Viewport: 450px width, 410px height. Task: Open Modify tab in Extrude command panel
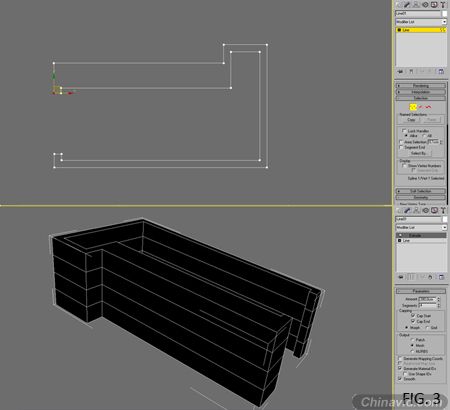[407, 210]
